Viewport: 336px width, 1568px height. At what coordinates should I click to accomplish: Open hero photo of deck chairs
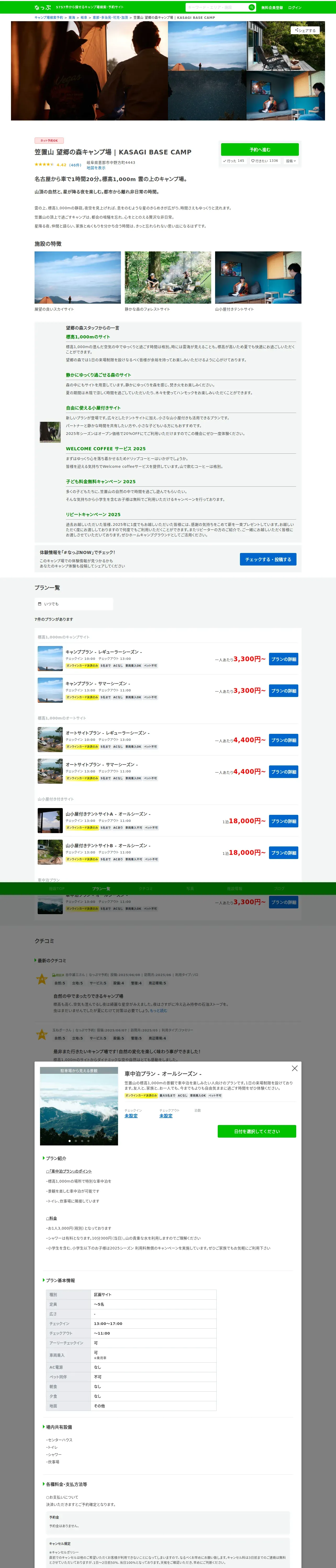[286, 46]
